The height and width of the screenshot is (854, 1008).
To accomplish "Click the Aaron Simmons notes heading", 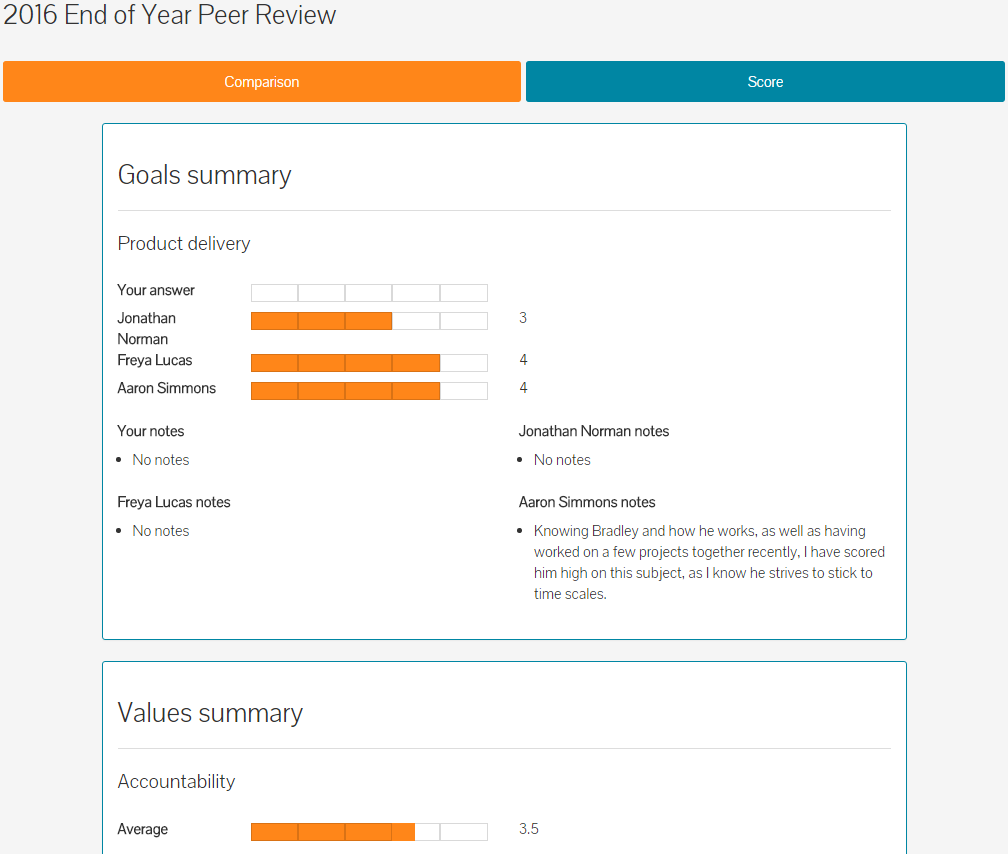I will (587, 502).
